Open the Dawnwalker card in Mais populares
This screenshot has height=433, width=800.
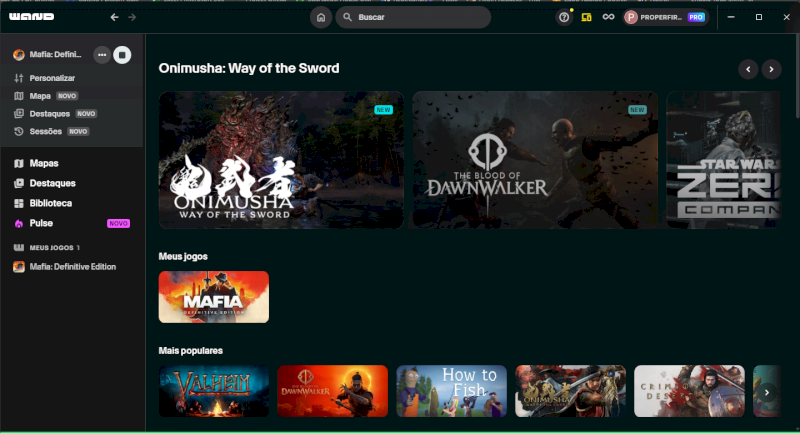click(333, 391)
